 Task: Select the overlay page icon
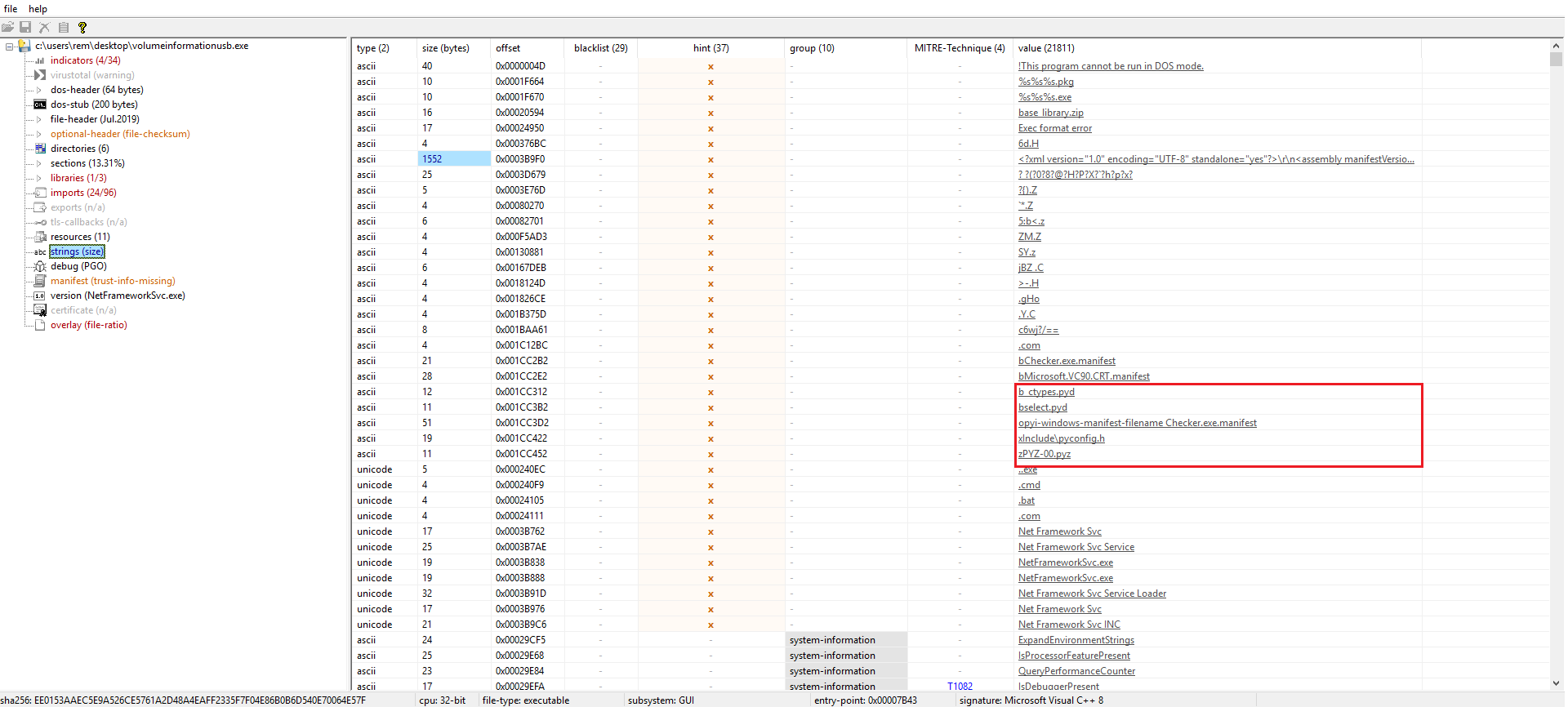point(40,325)
